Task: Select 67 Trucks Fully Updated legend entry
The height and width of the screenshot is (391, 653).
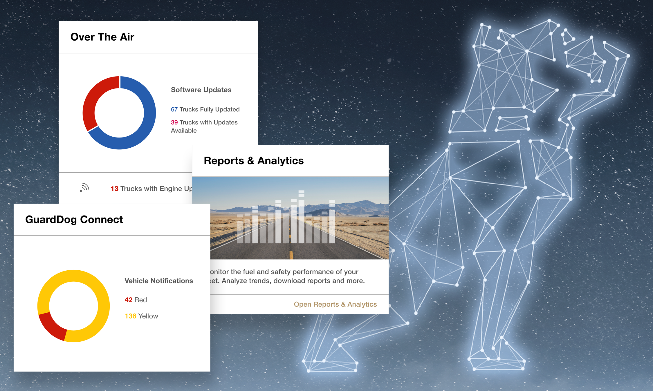Action: [205, 110]
